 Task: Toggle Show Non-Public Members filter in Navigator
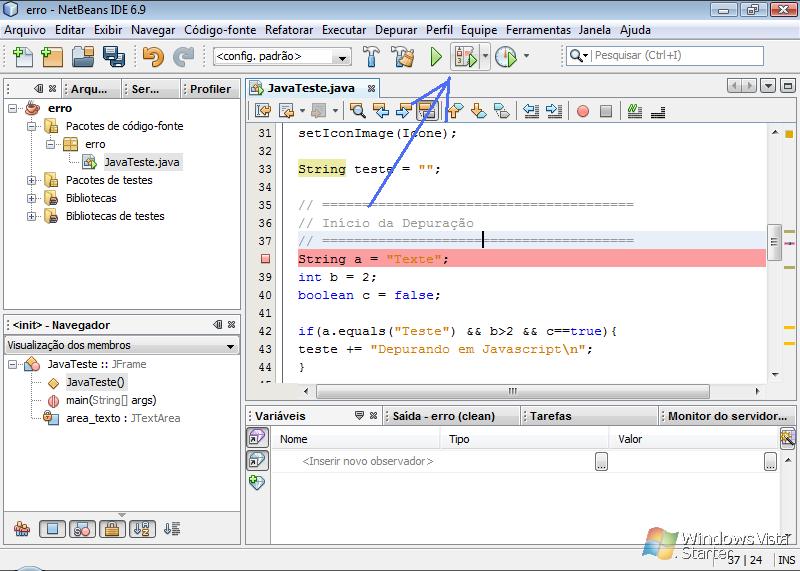[x=112, y=529]
